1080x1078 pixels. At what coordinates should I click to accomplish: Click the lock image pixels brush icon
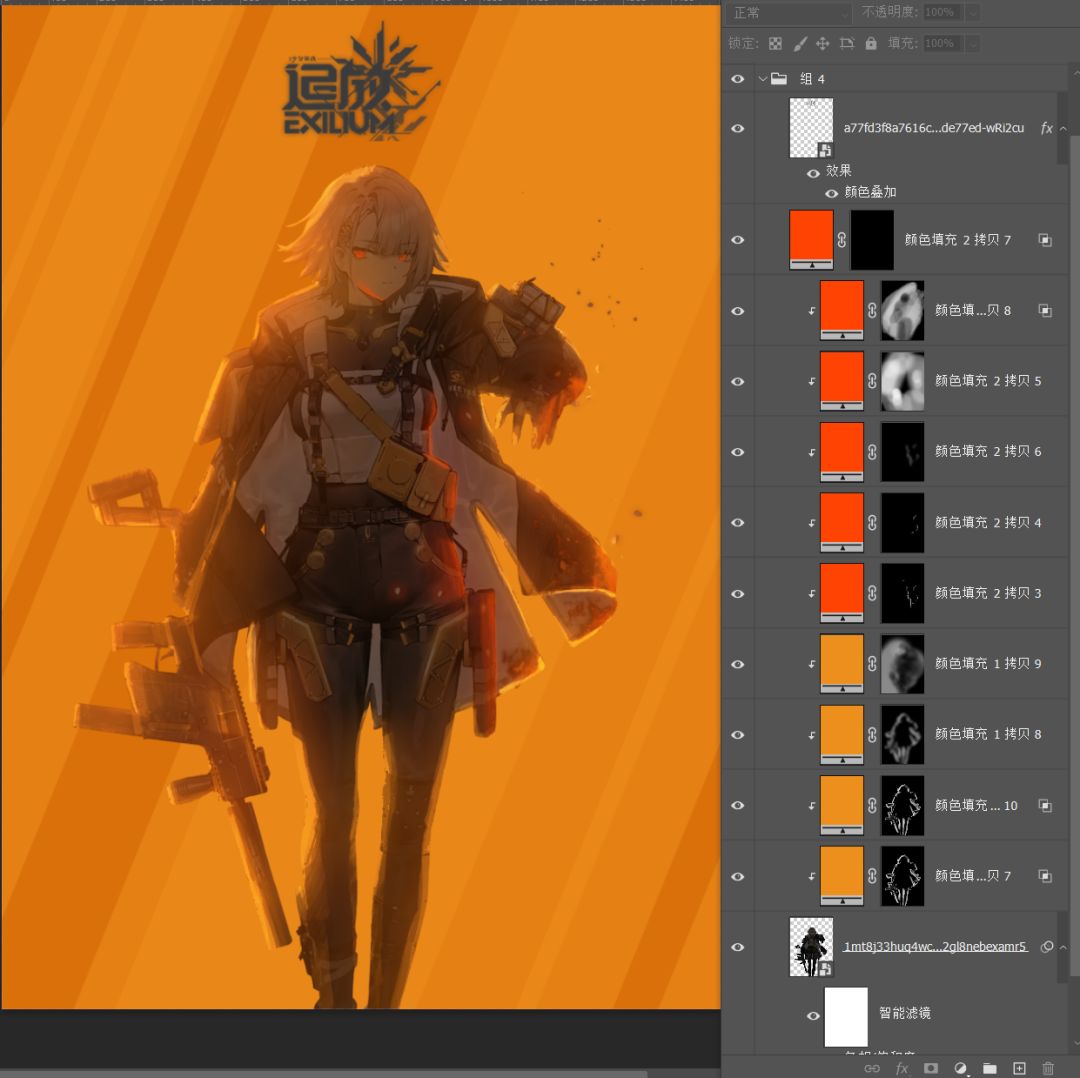point(800,44)
